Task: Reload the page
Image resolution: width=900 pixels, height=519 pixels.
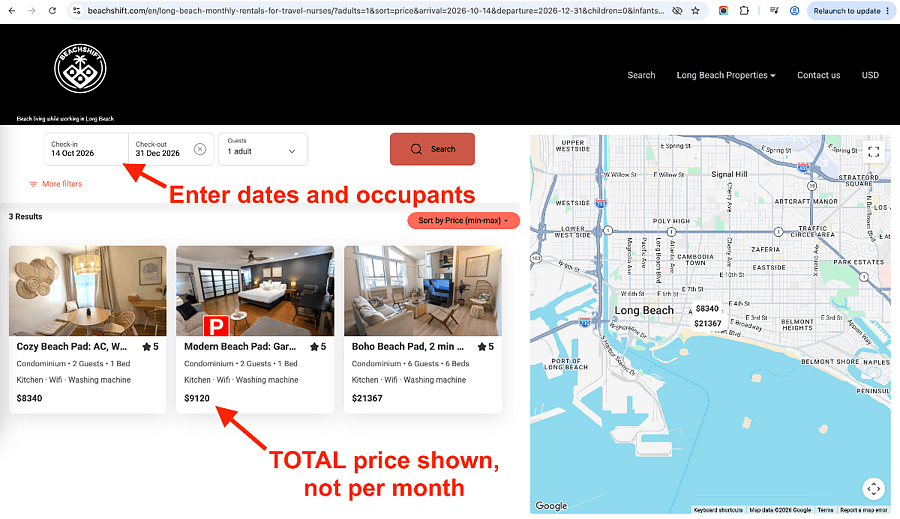Action: coord(52,10)
